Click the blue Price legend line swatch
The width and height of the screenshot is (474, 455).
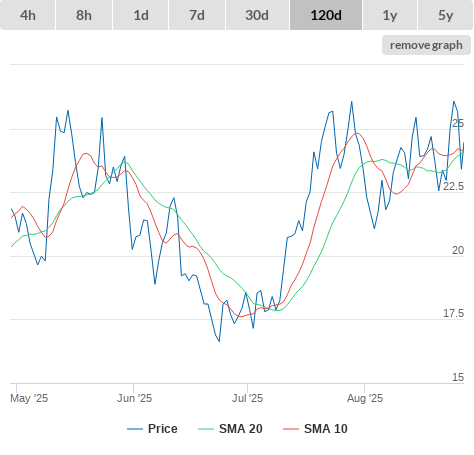[135, 429]
